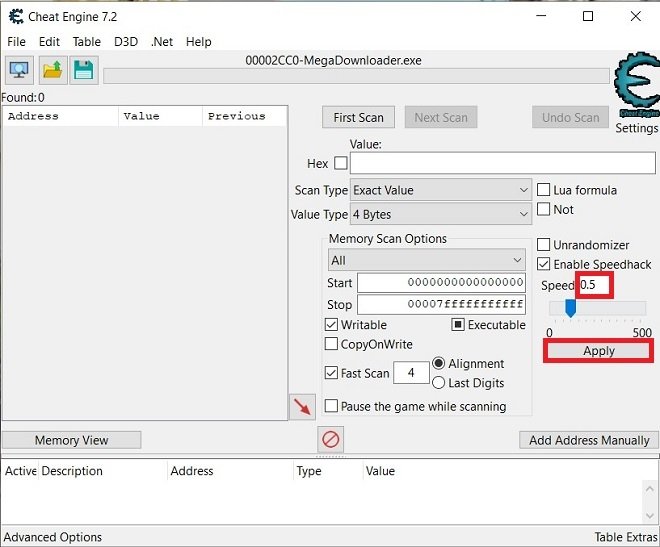Click the Type column header
The width and height of the screenshot is (660, 547).
[x=327, y=471]
